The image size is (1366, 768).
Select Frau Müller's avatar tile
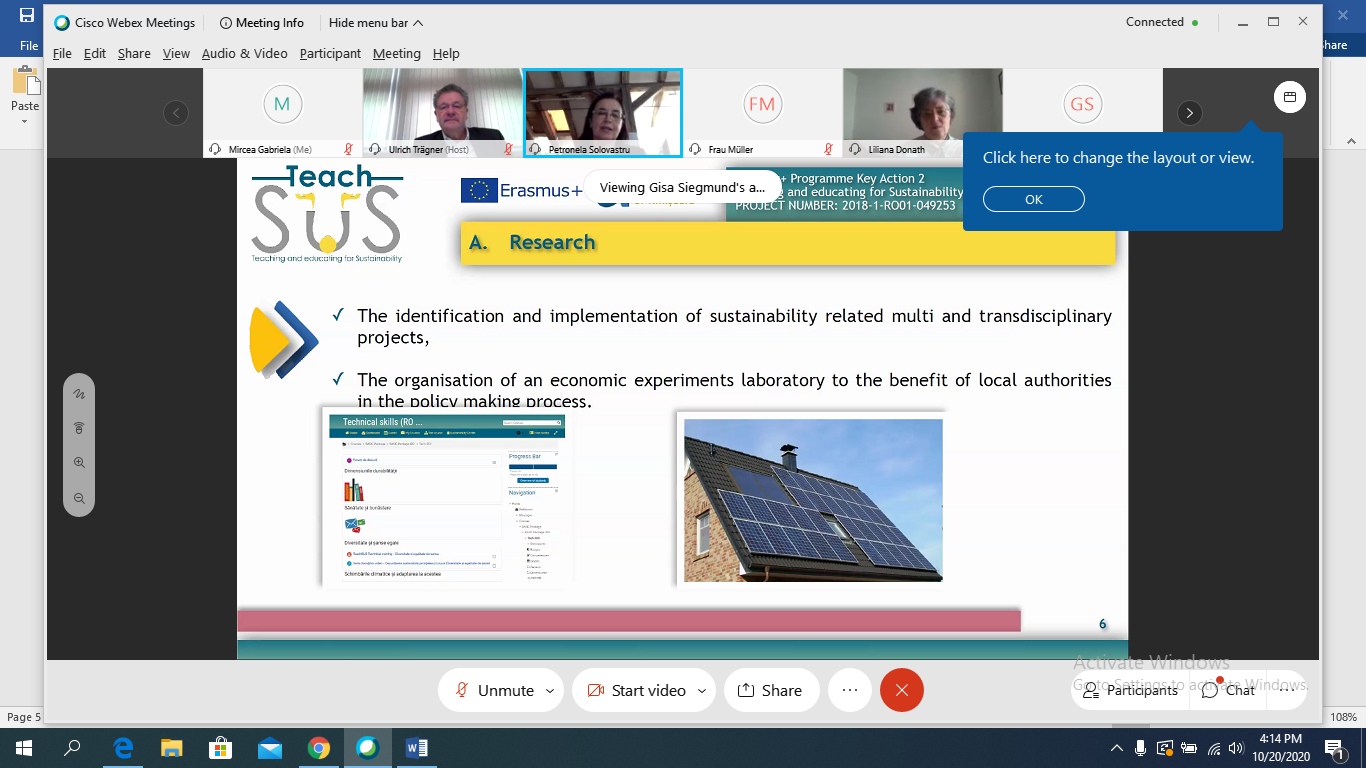762,113
